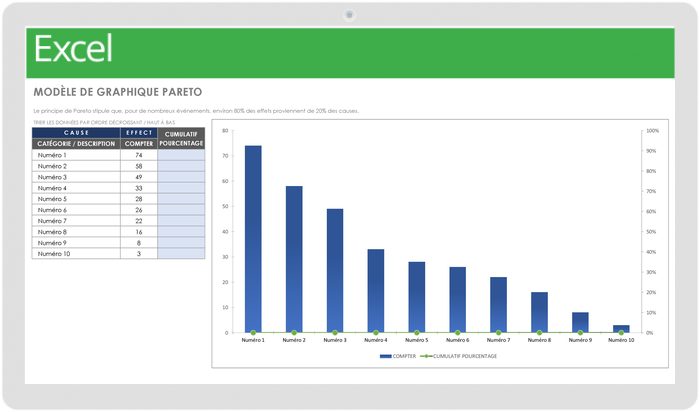Click the Numéro 1 label on chart axis
The width and height of the screenshot is (700, 412).
253,340
